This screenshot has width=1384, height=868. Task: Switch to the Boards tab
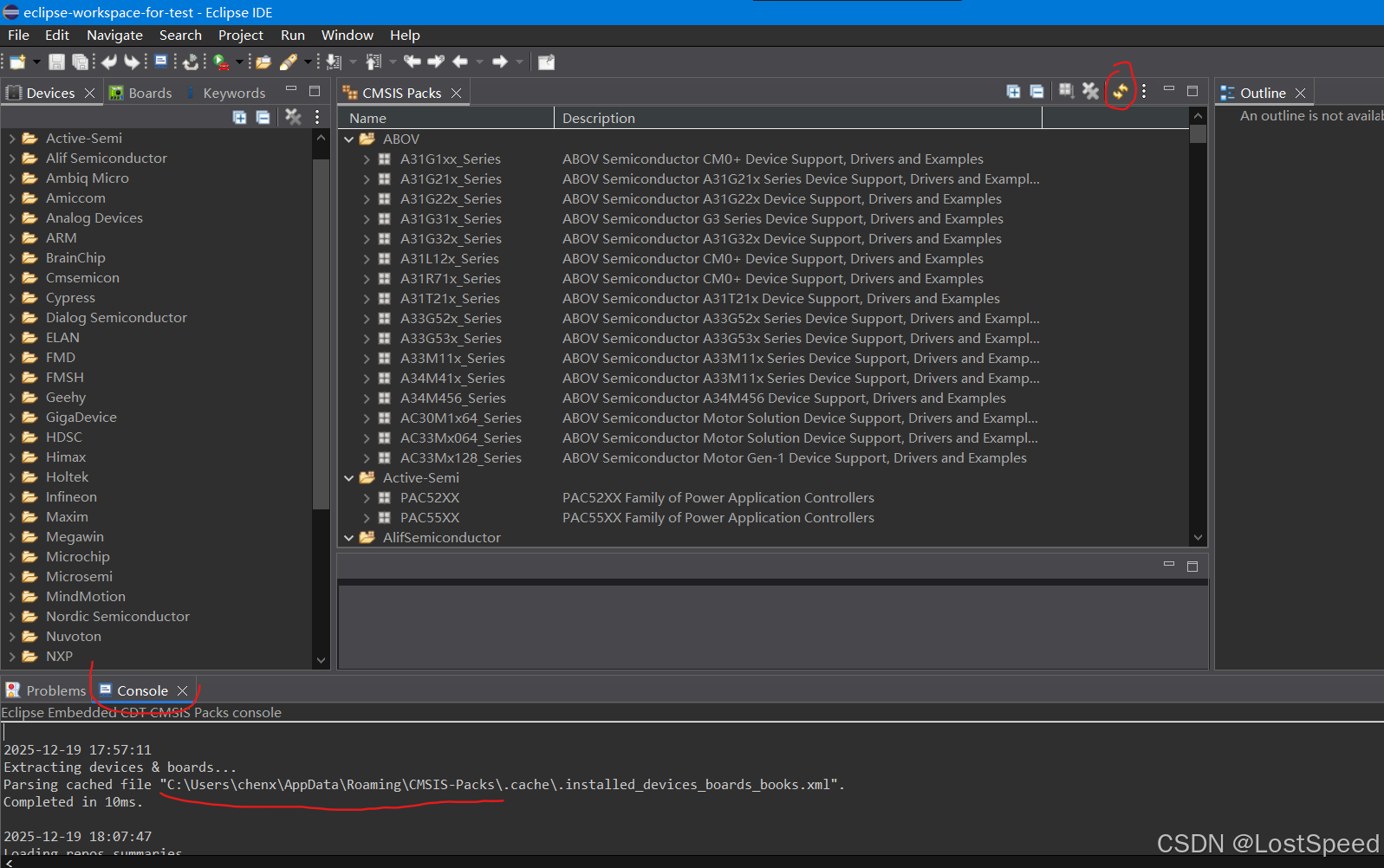pyautogui.click(x=140, y=93)
